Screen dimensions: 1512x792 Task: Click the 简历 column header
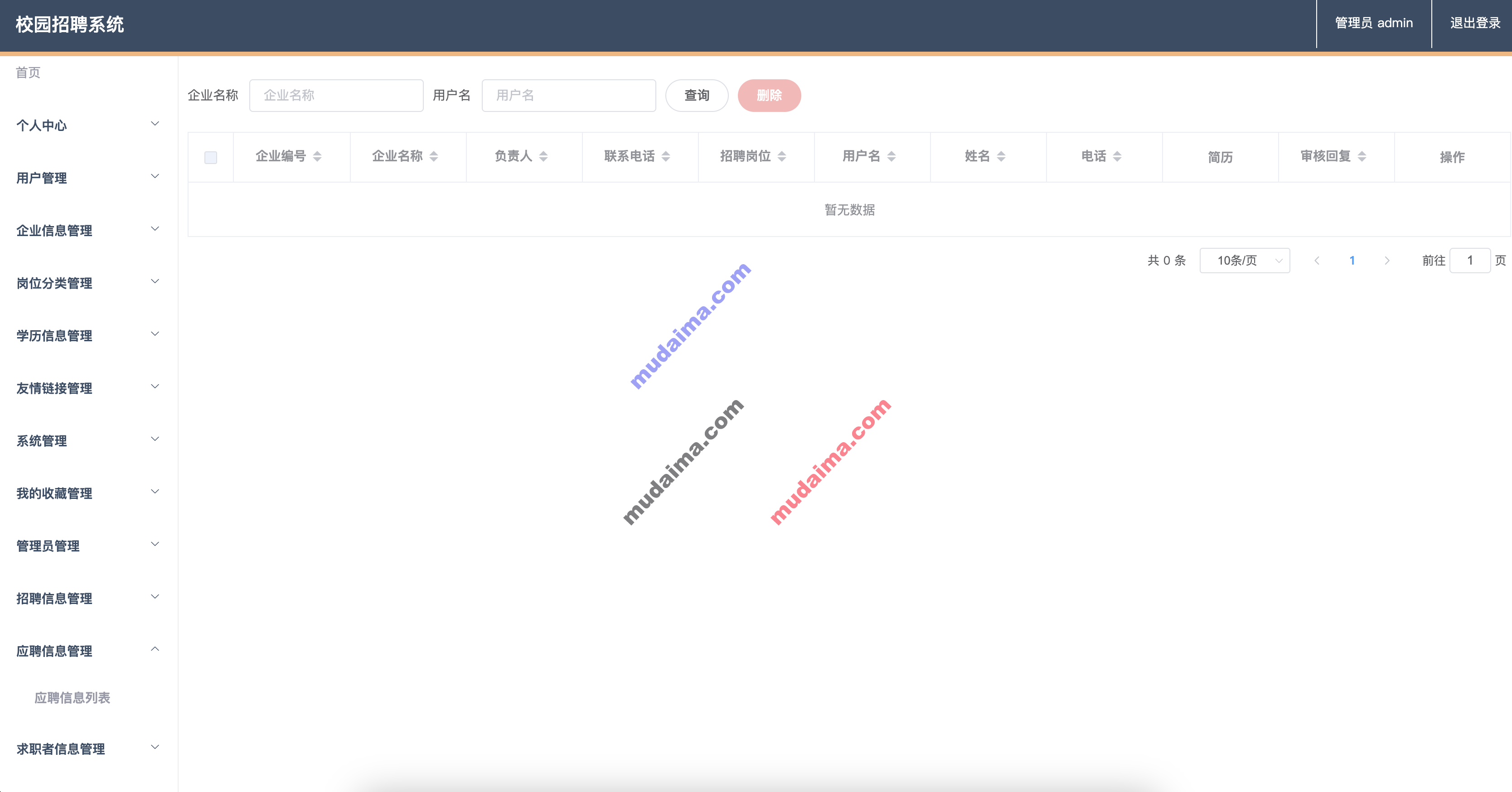click(x=1220, y=157)
